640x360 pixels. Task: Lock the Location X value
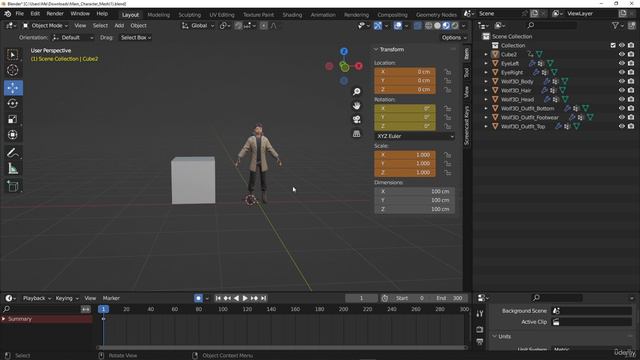pyautogui.click(x=448, y=72)
